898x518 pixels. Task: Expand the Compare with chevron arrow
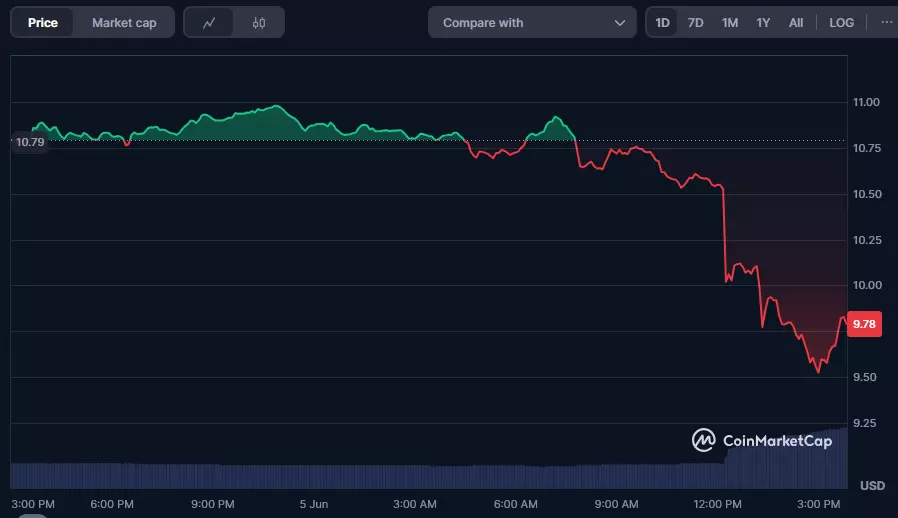(x=619, y=23)
